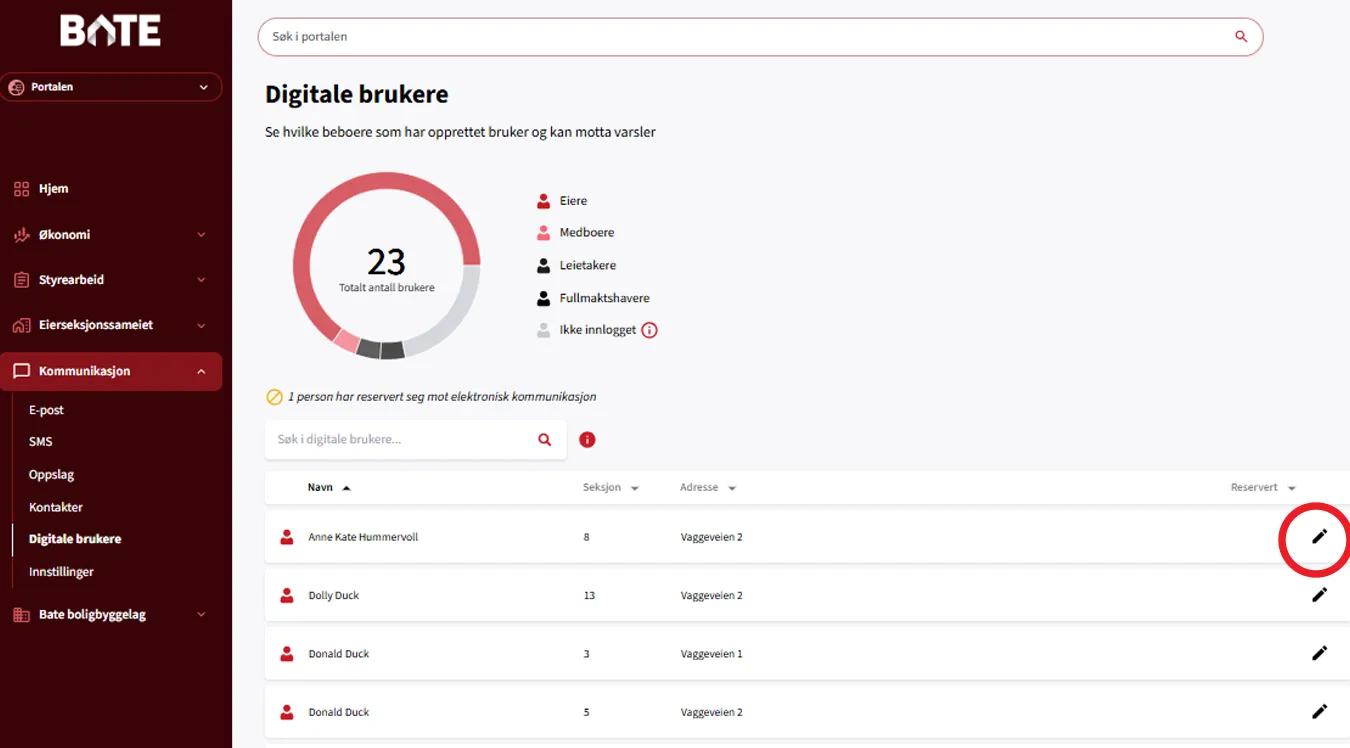Select Digitale brukere submenu item
The image size is (1350, 748).
(75, 539)
